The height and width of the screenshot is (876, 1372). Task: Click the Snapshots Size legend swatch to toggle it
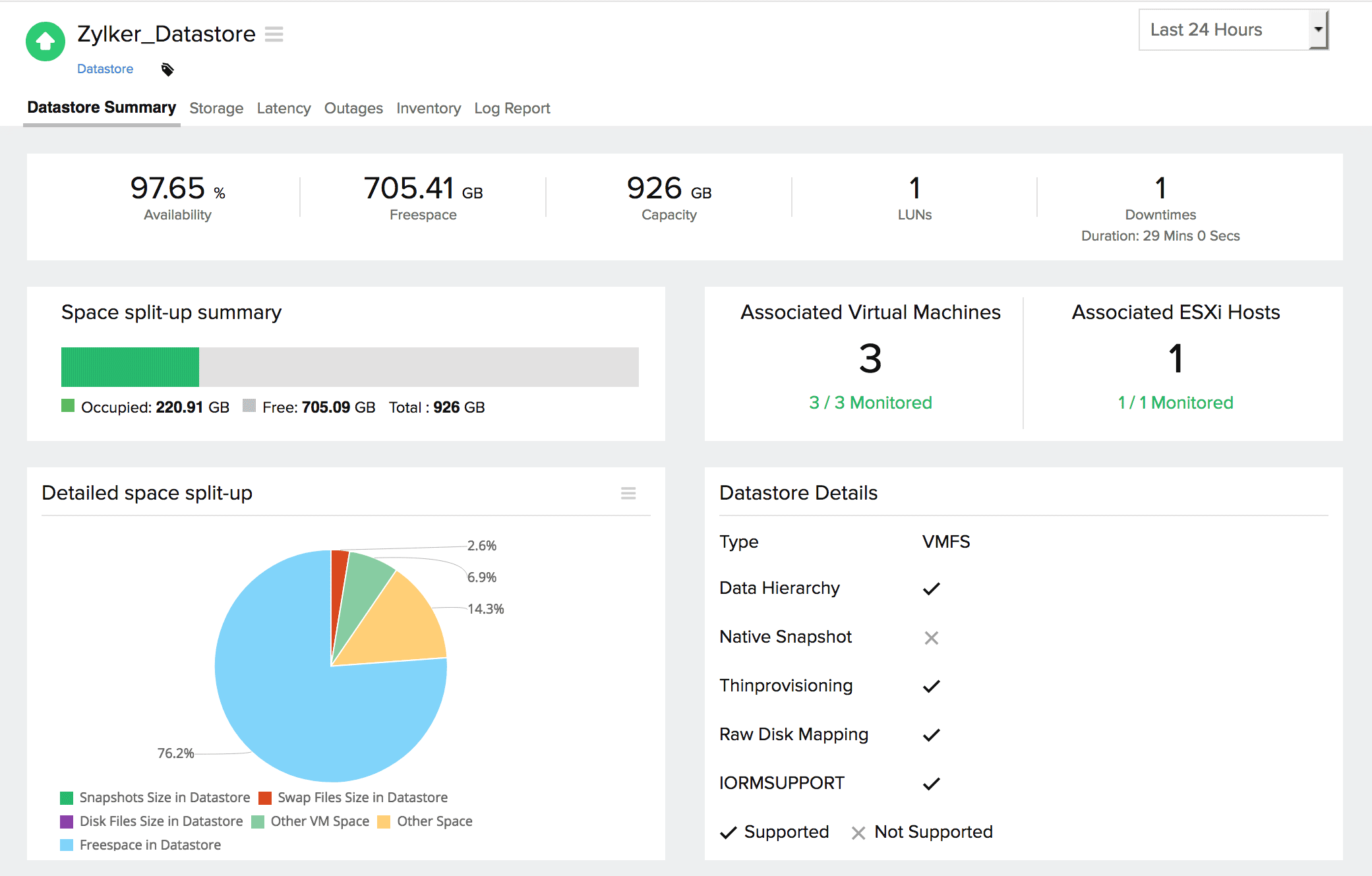(66, 797)
